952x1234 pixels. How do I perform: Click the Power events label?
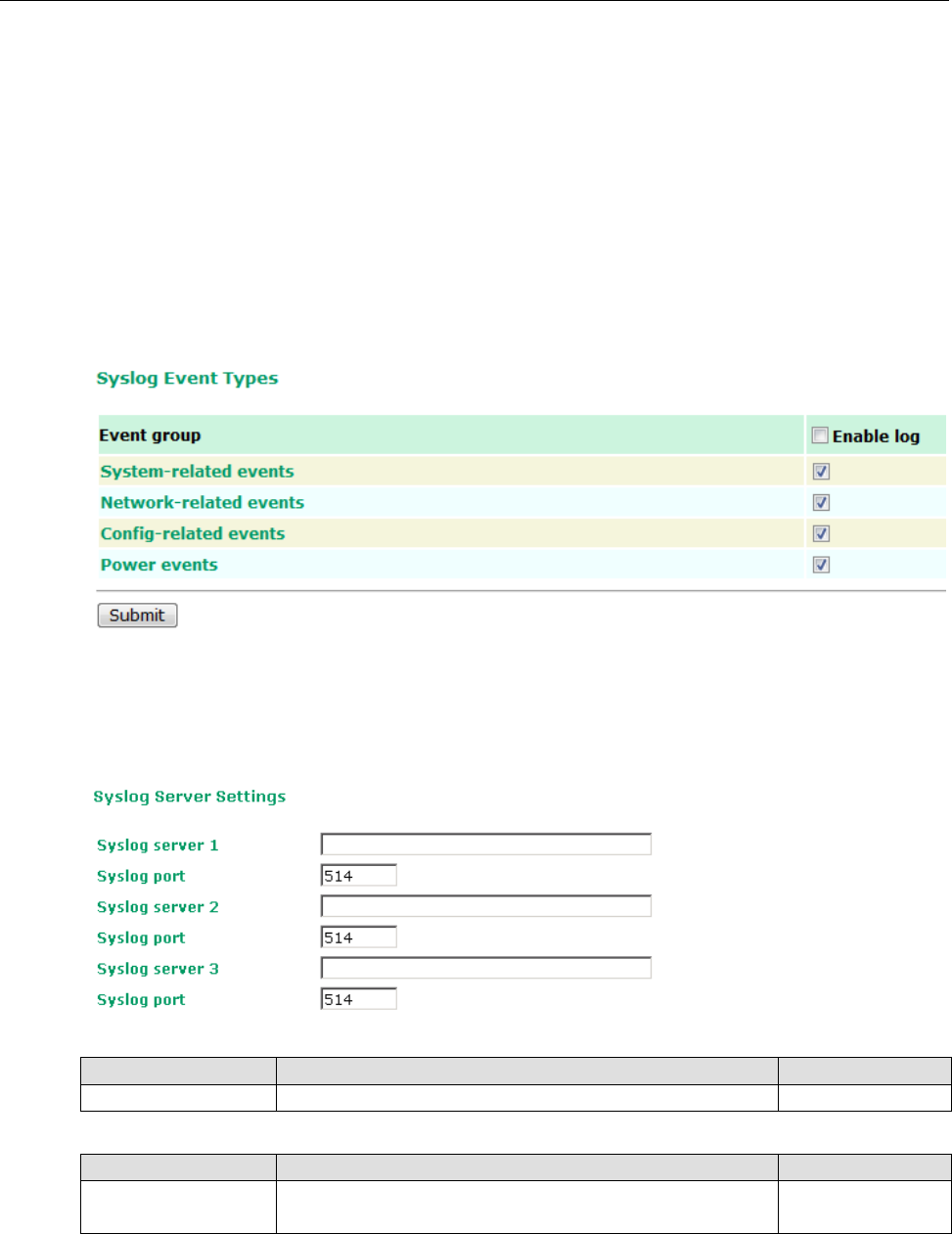pyautogui.click(x=159, y=565)
